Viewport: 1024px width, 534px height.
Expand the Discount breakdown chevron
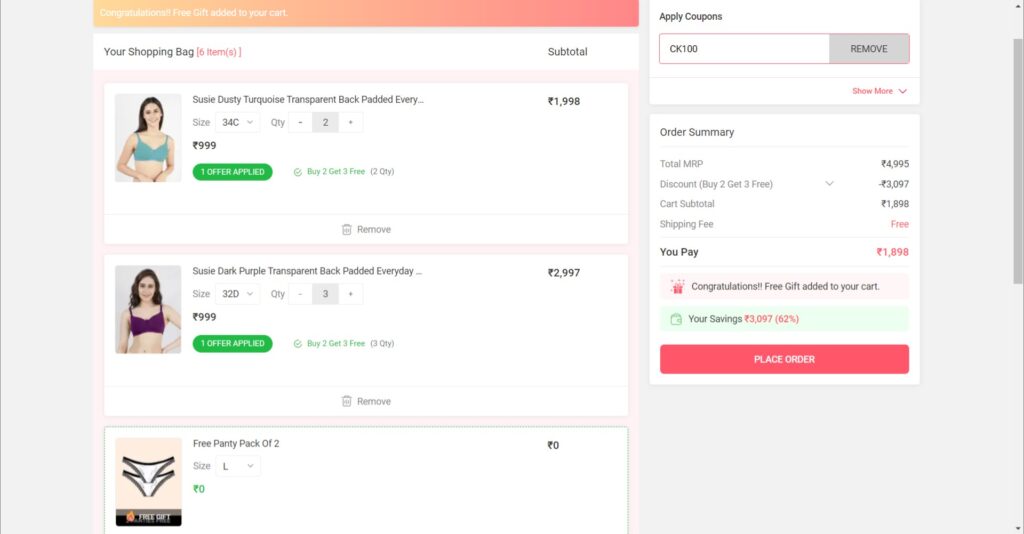829,184
